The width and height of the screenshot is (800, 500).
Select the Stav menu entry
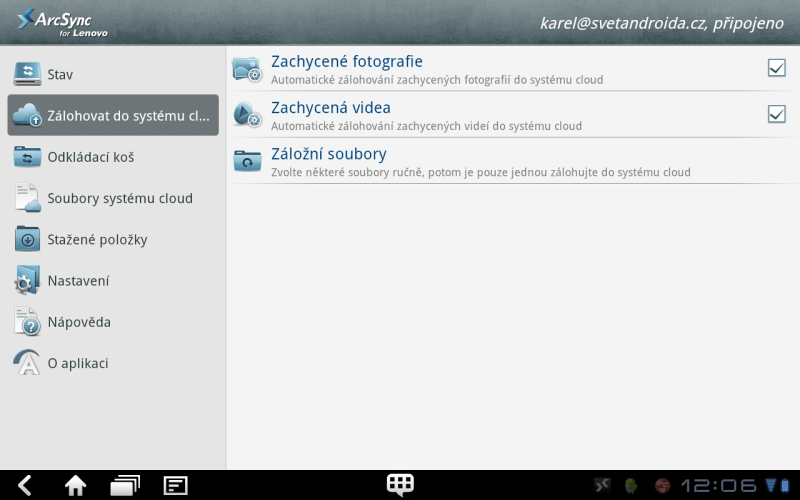(x=113, y=74)
